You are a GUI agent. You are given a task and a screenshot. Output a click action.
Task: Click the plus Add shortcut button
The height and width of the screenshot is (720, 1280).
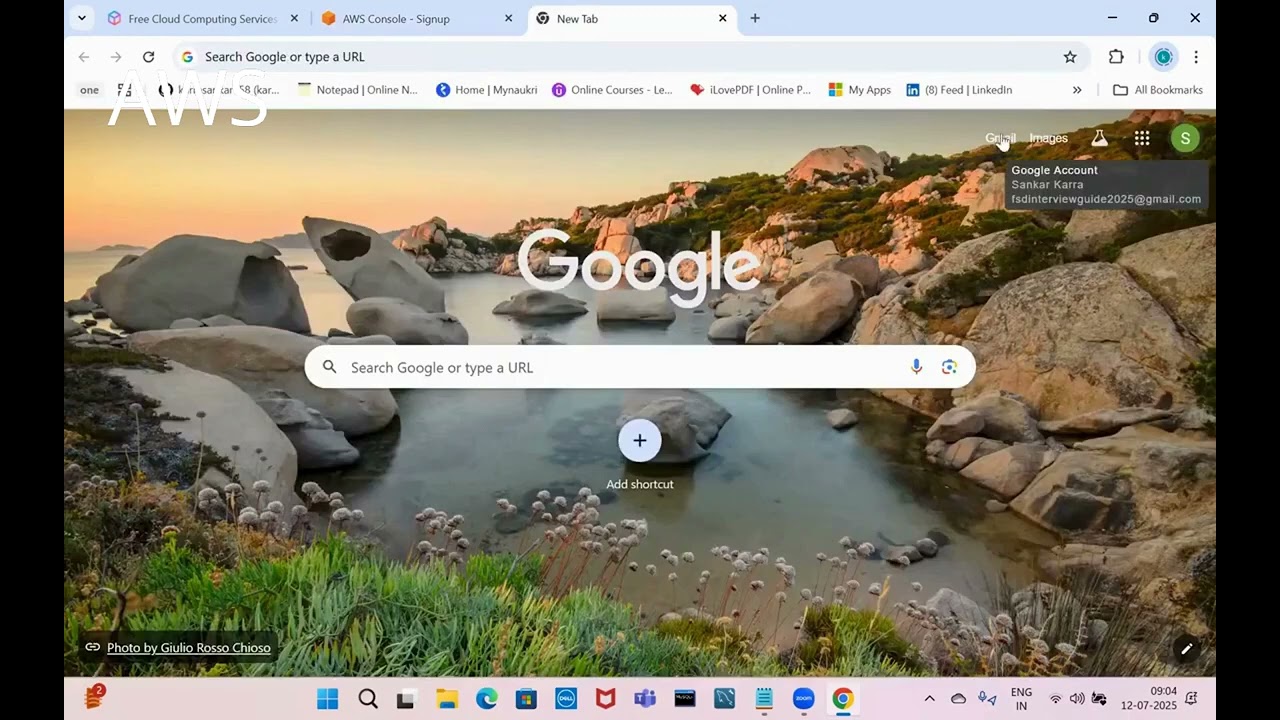(x=640, y=441)
